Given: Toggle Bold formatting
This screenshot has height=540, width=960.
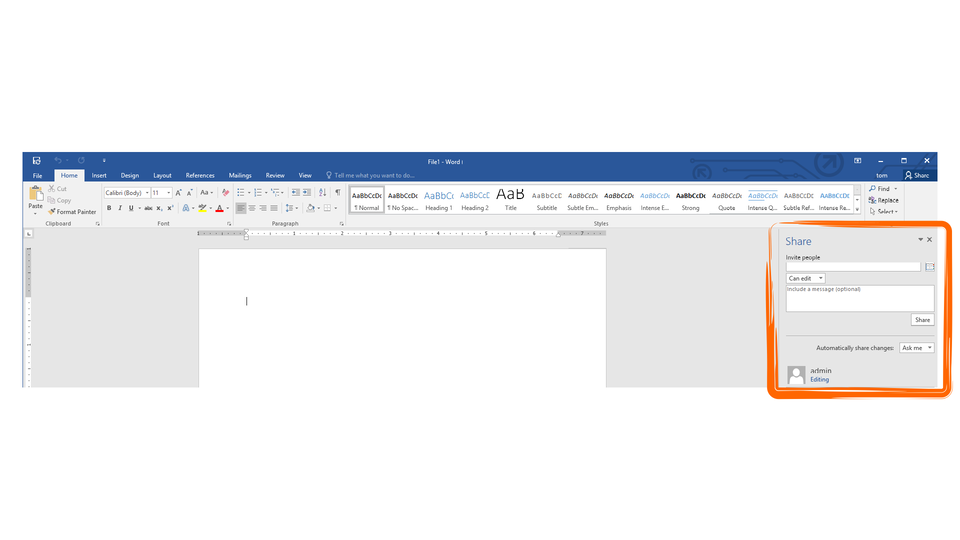Looking at the screenshot, I should [109, 208].
